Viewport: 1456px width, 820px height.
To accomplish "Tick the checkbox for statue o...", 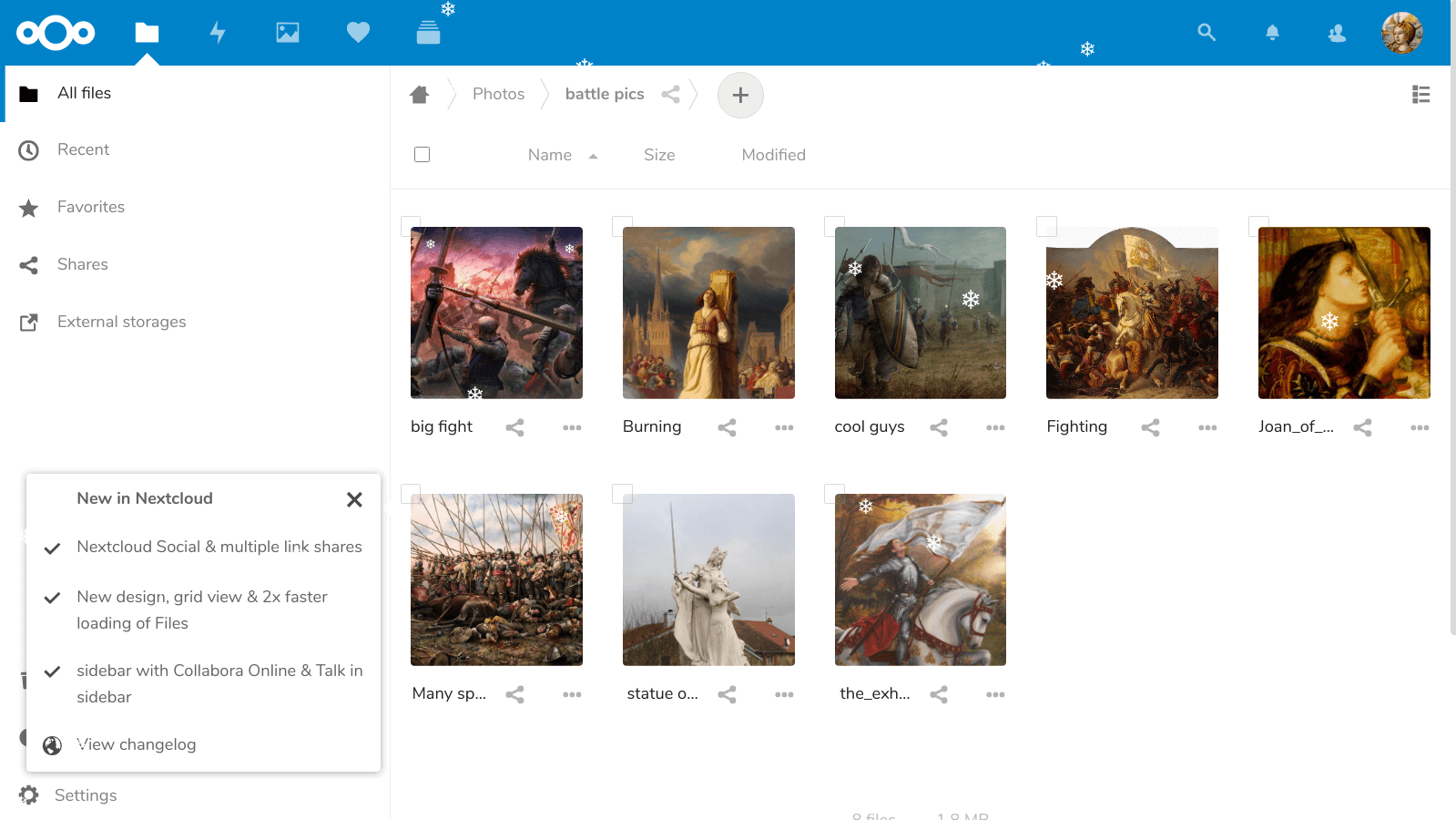I will tap(622, 494).
